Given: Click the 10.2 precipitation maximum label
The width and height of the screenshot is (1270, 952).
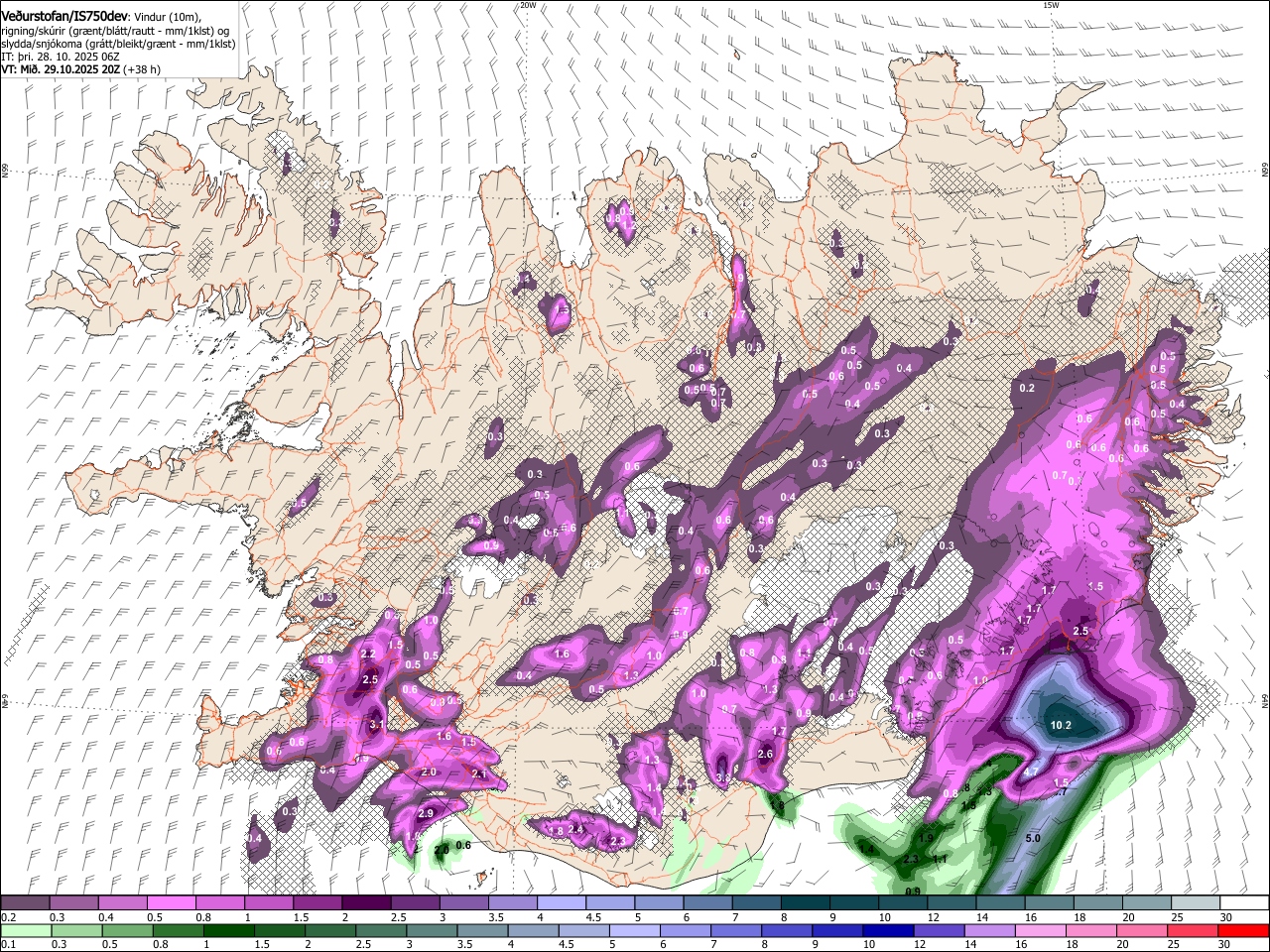Looking at the screenshot, I should click(x=1061, y=725).
